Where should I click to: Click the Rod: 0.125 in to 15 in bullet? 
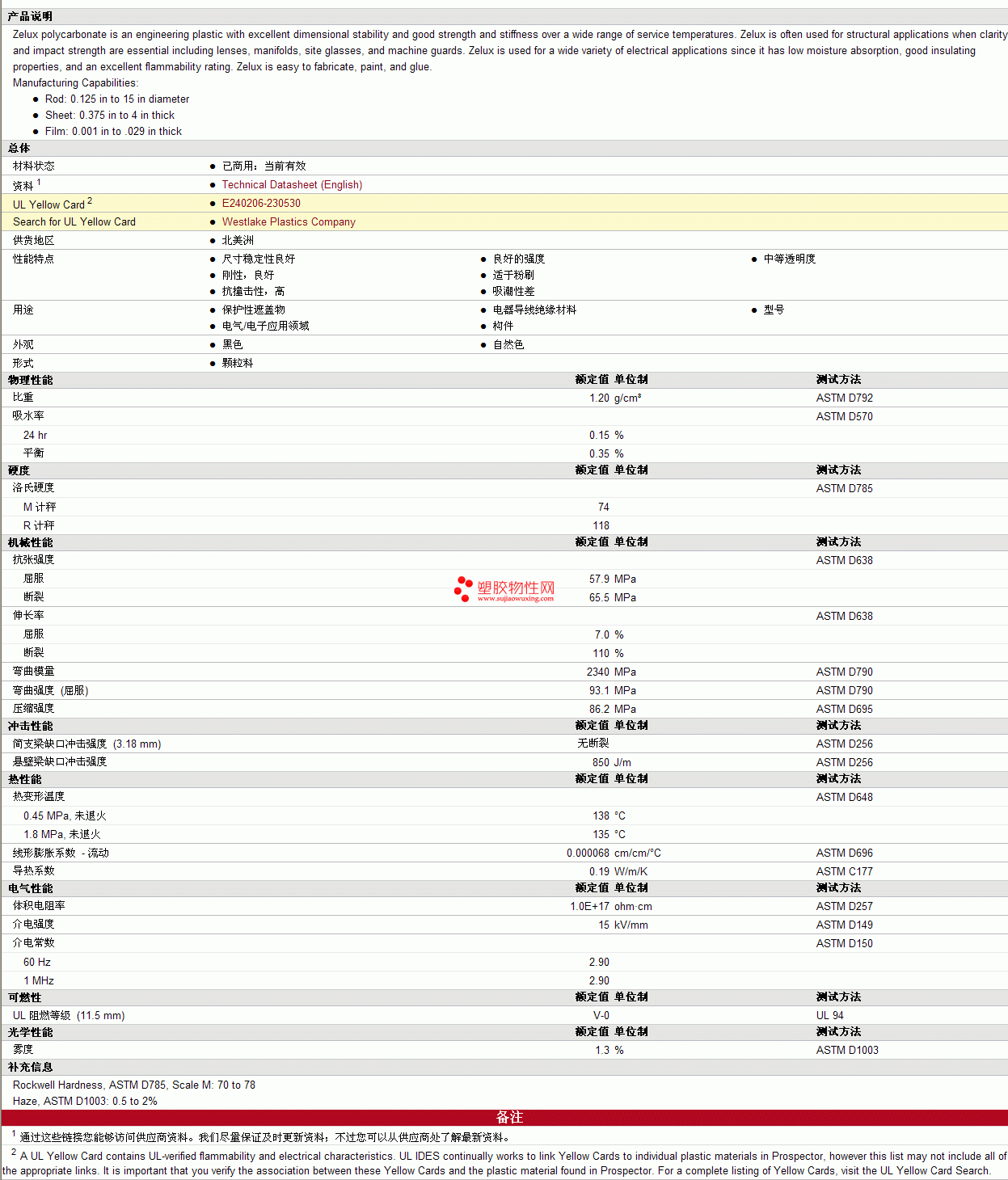(117, 99)
